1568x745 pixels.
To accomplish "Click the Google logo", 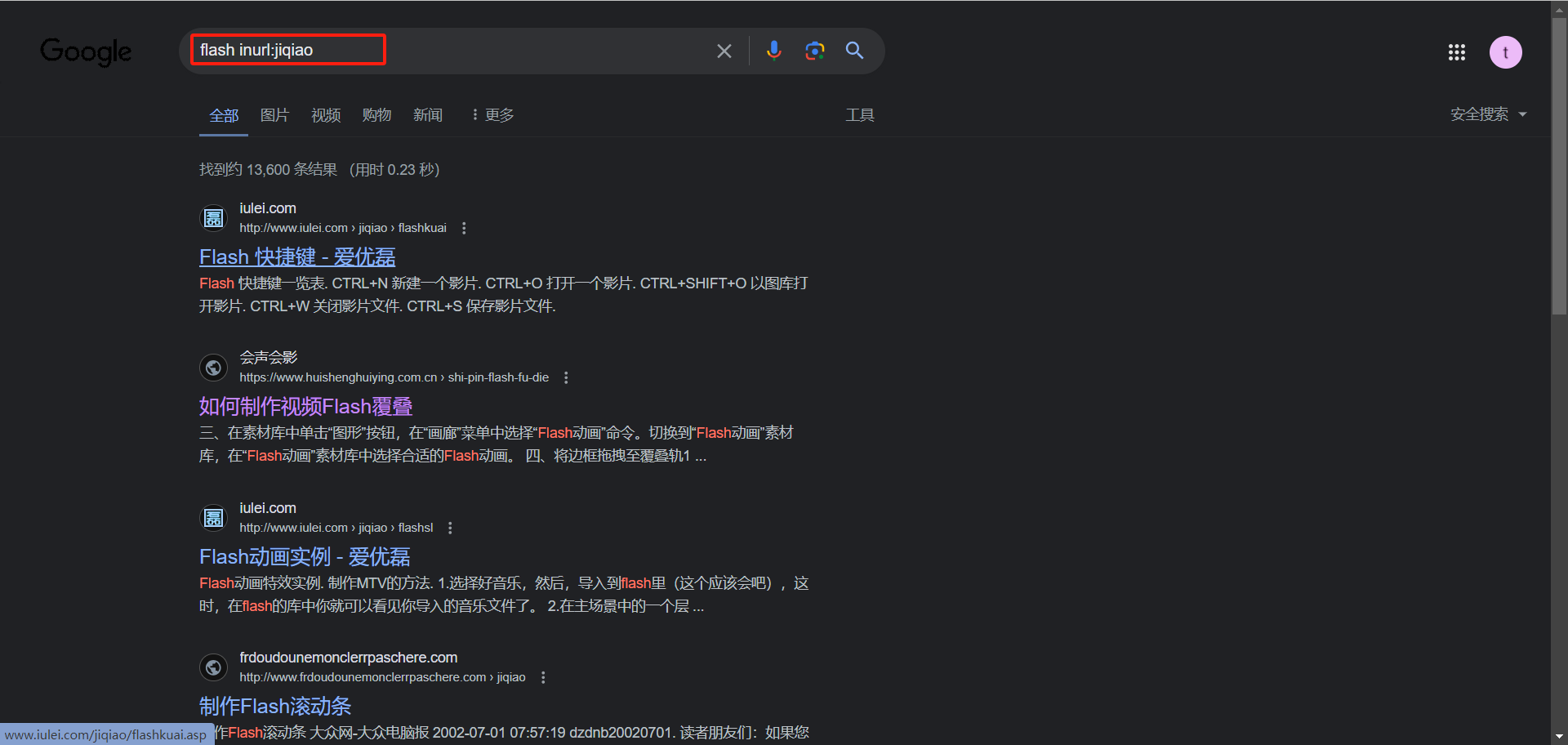I will [x=86, y=51].
